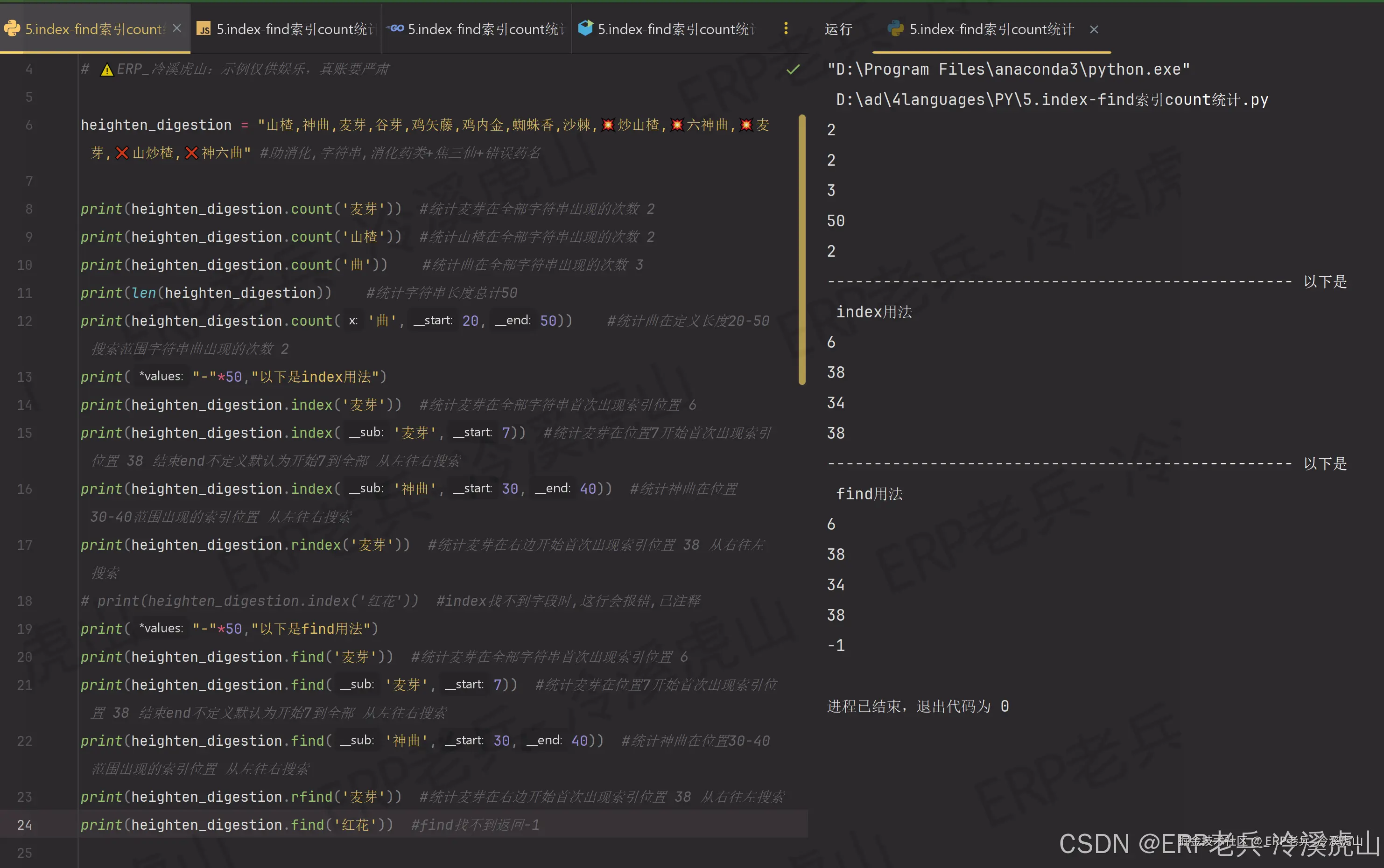This screenshot has height=868, width=1384.
Task: Click the Go file icon on the third tab
Action: (395, 29)
